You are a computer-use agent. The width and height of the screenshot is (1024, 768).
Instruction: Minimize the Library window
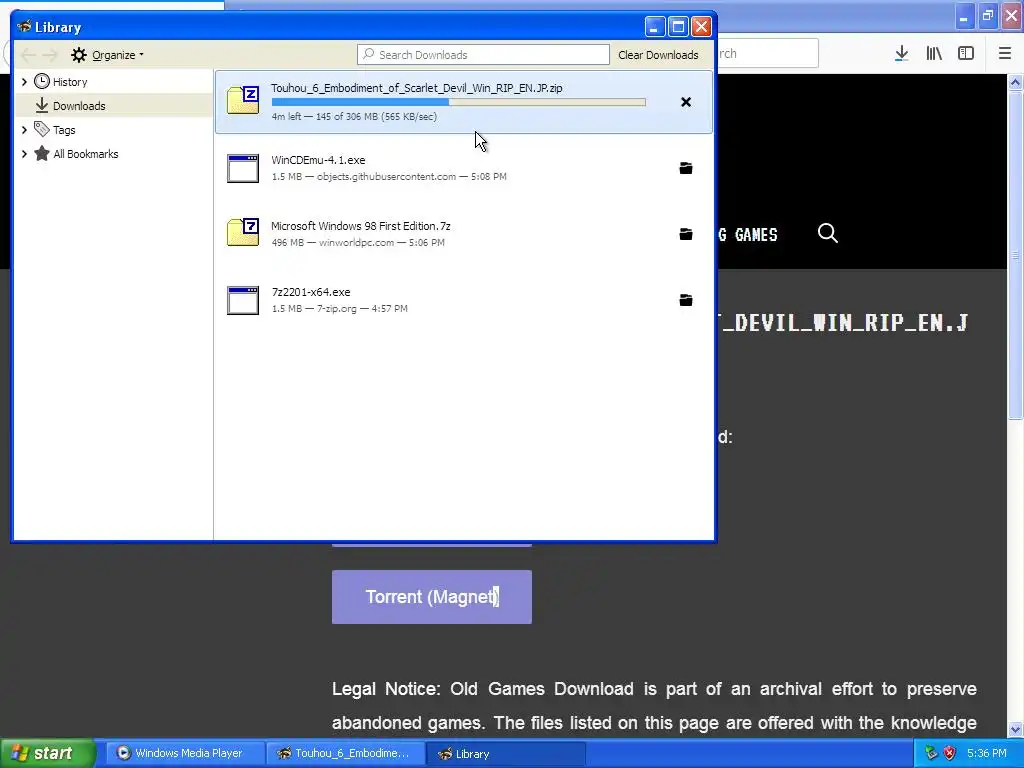655,27
